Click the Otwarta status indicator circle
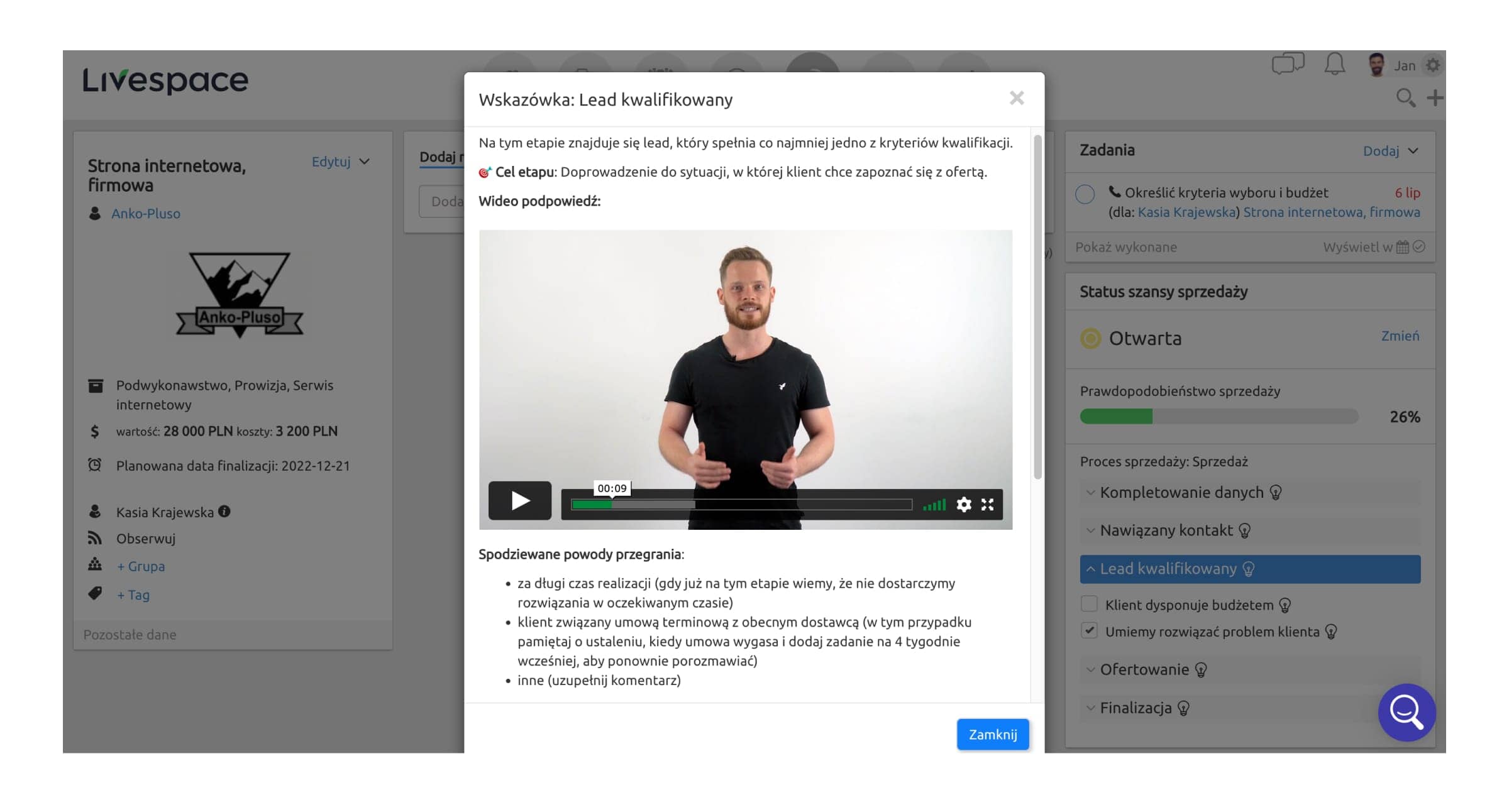This screenshot has height=812, width=1509. [x=1090, y=338]
